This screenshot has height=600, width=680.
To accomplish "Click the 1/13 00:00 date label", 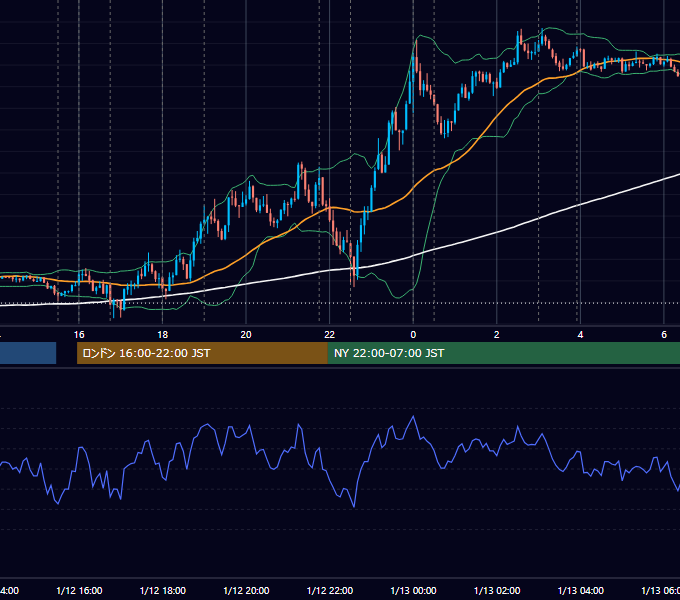I will click(413, 590).
